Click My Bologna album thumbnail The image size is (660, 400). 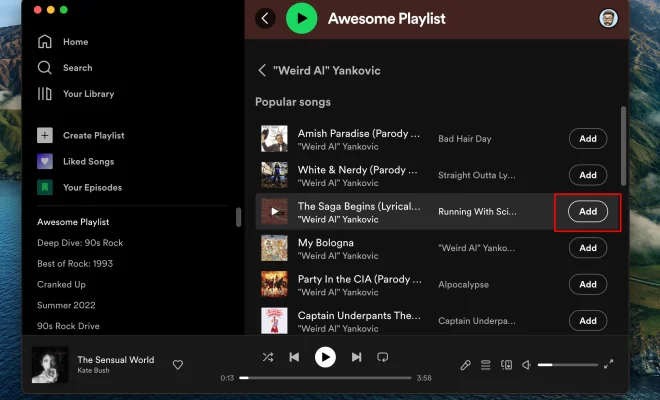coord(274,248)
